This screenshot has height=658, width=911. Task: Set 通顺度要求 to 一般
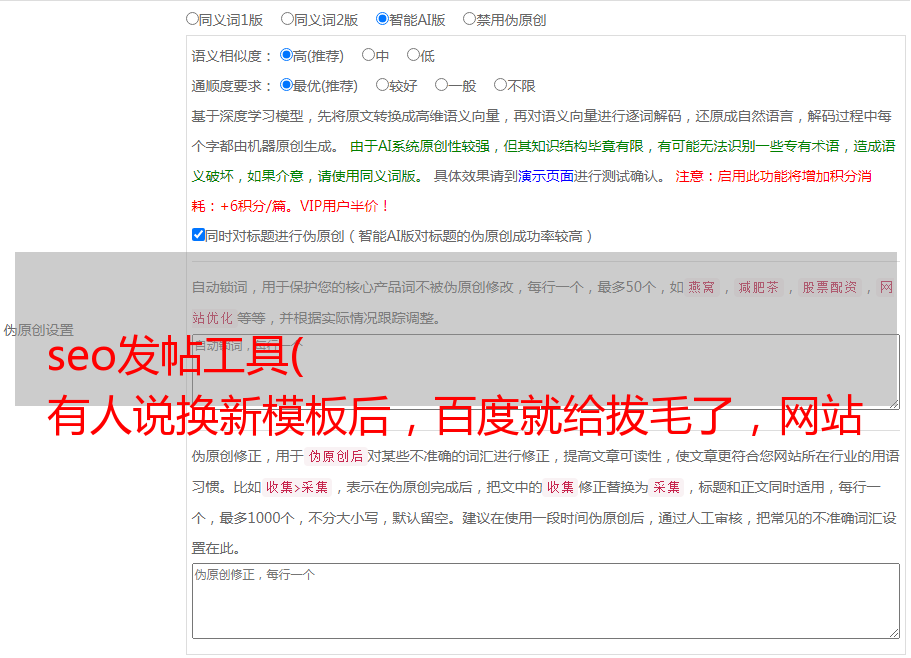point(441,85)
